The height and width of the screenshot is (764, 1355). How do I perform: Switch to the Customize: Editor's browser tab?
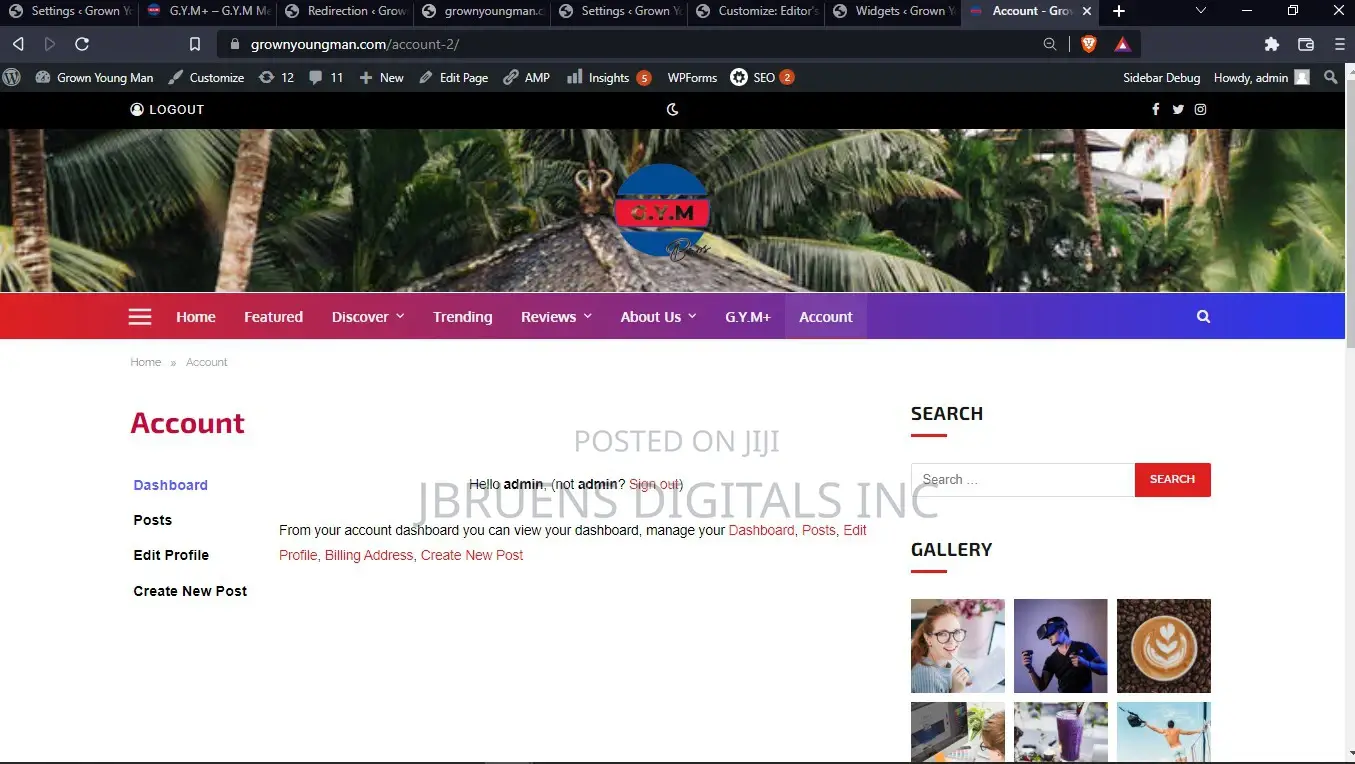coord(756,11)
